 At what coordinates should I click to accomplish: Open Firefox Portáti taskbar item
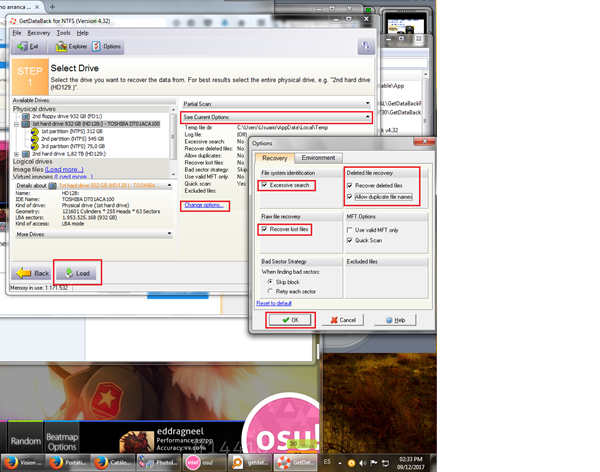pos(67,462)
